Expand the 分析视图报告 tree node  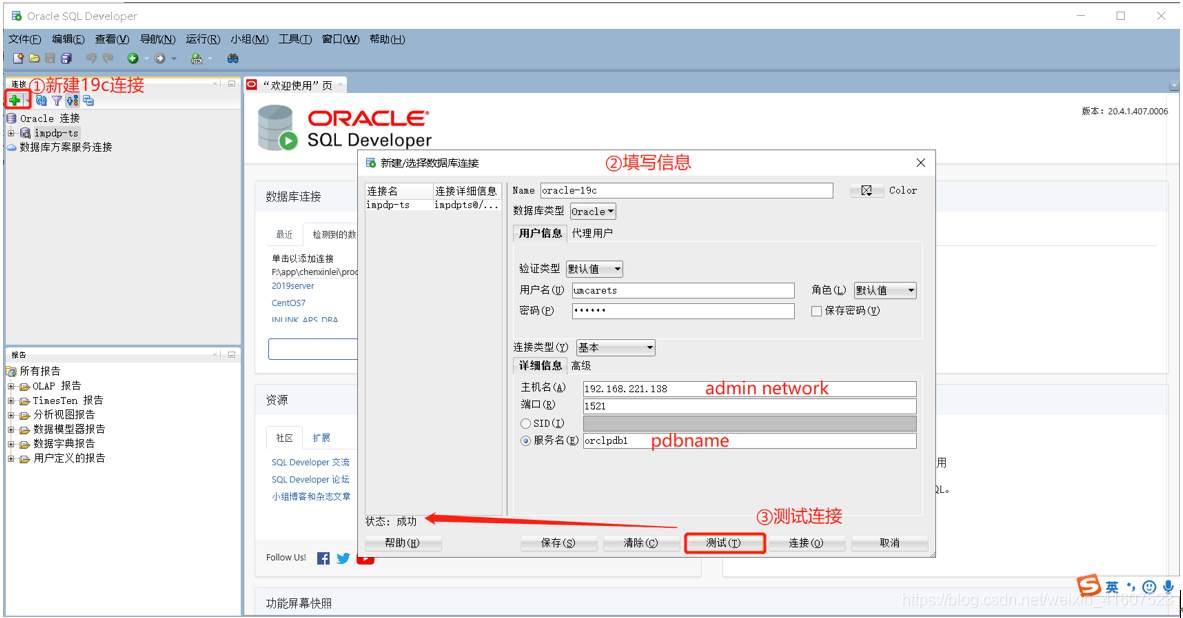coord(11,415)
